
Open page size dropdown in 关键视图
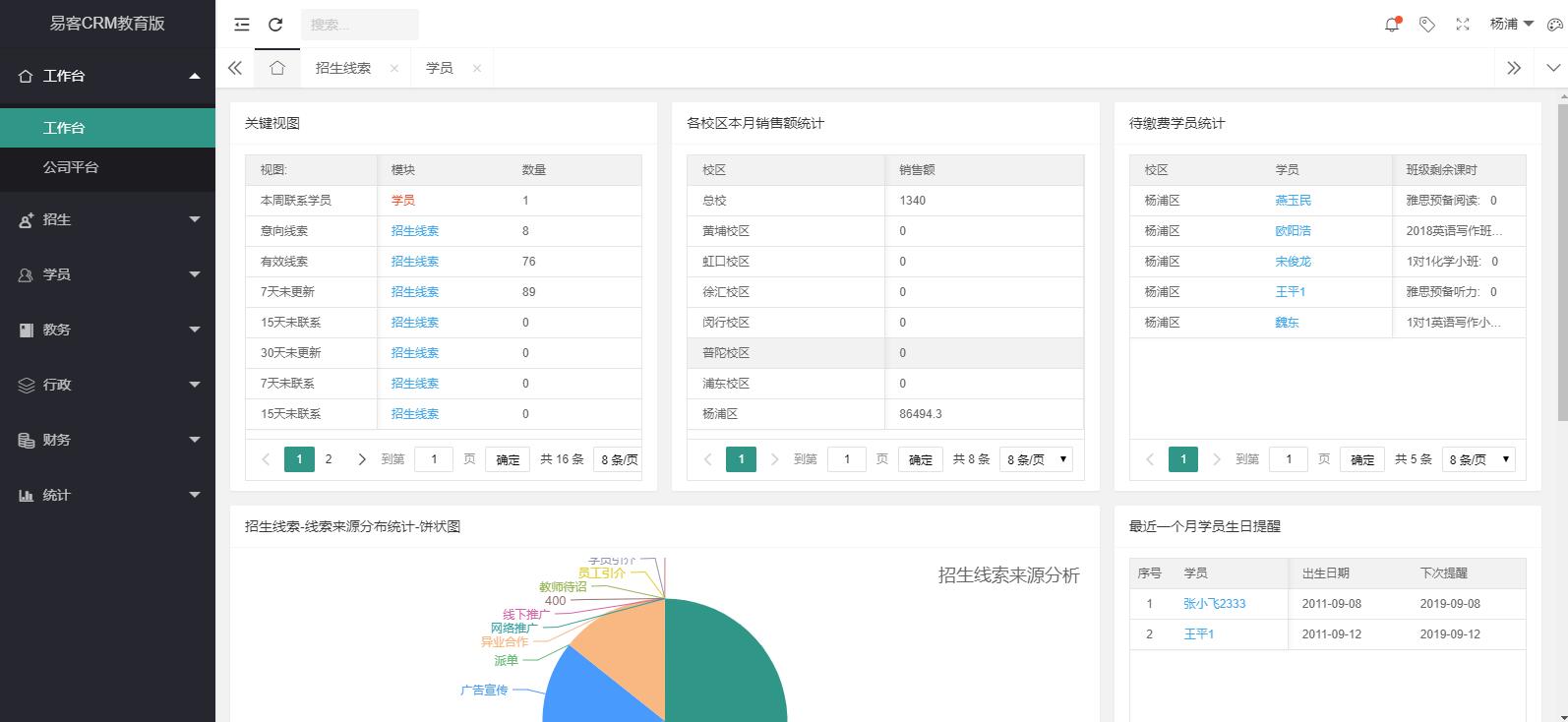pyautogui.click(x=618, y=459)
